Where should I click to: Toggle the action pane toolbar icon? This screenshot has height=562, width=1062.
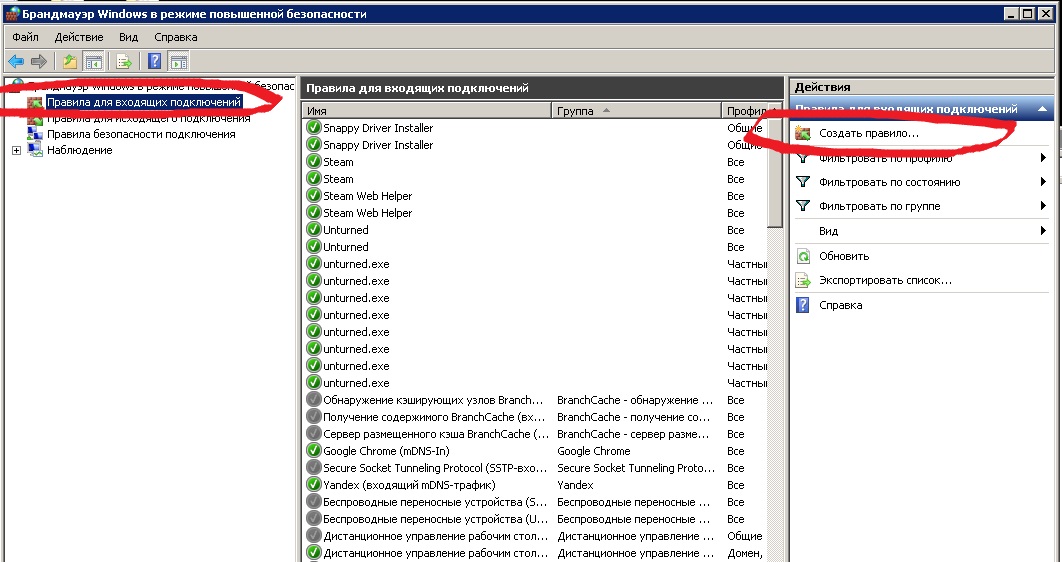point(179,62)
